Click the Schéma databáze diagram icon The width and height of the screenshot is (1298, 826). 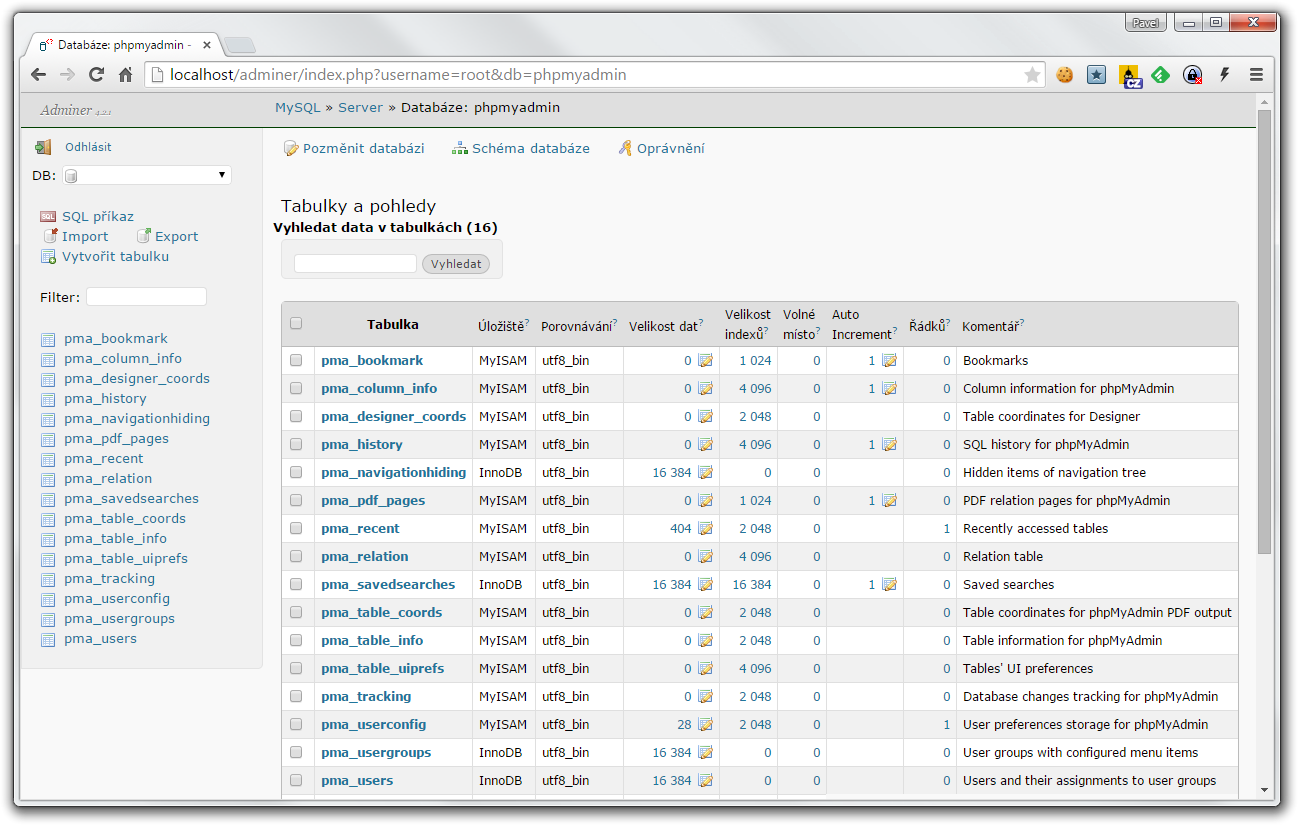(x=460, y=148)
